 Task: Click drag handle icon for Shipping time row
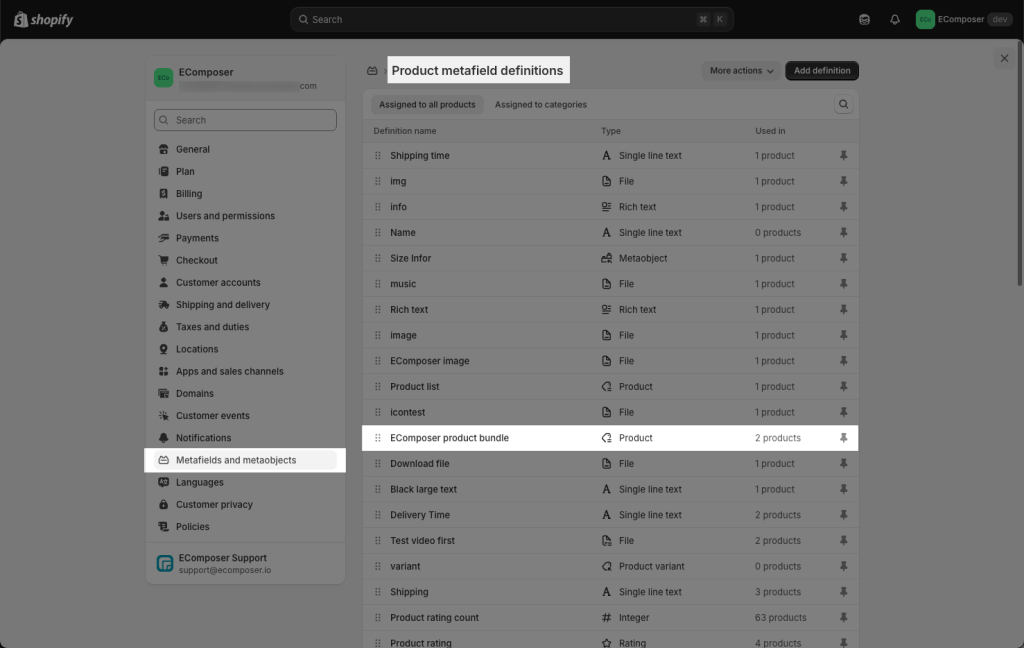coord(378,156)
